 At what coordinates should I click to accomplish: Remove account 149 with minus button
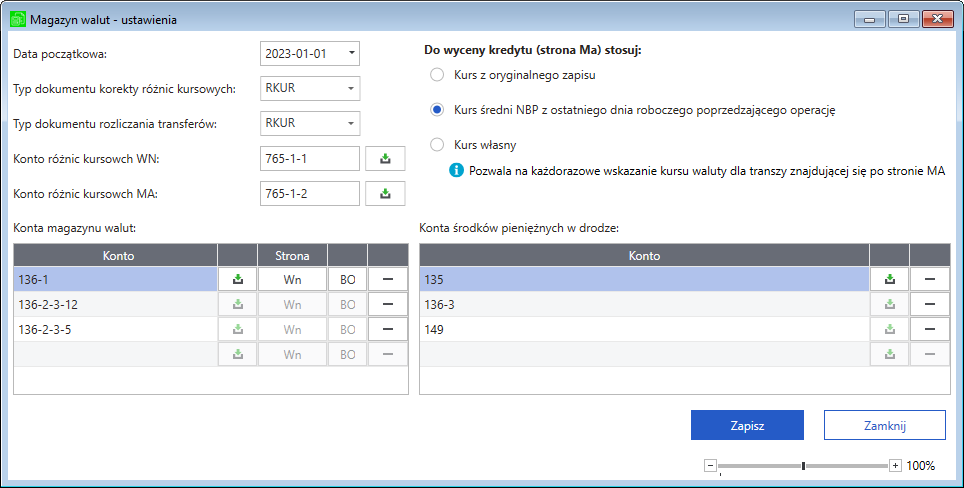click(929, 329)
